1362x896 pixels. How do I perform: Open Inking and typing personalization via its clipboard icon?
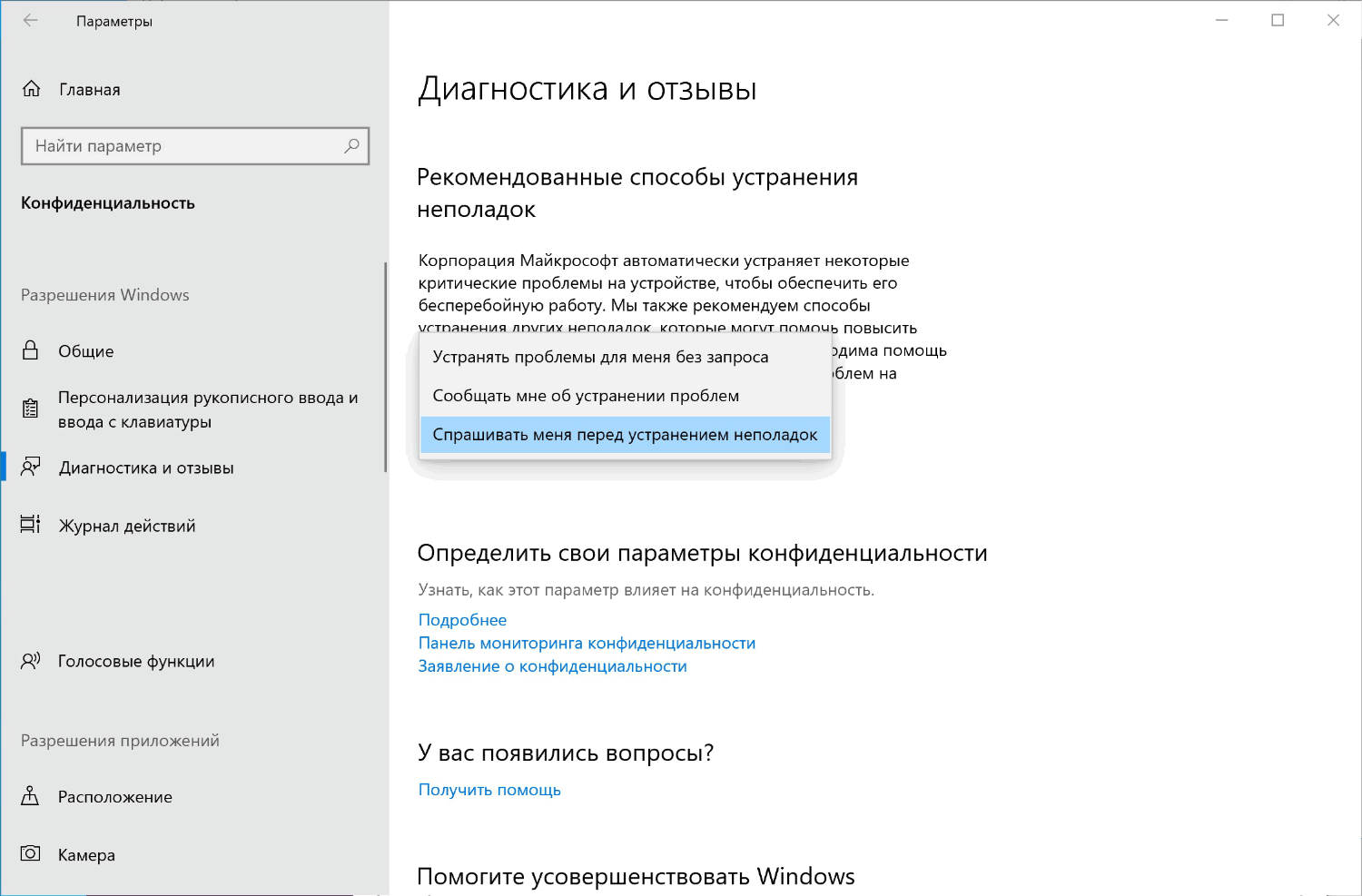(30, 409)
